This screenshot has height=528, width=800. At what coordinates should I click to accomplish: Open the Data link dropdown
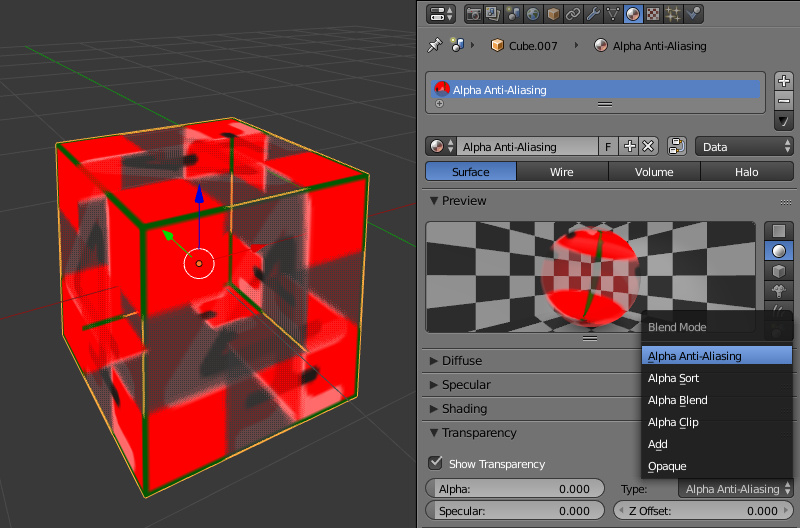[744, 146]
